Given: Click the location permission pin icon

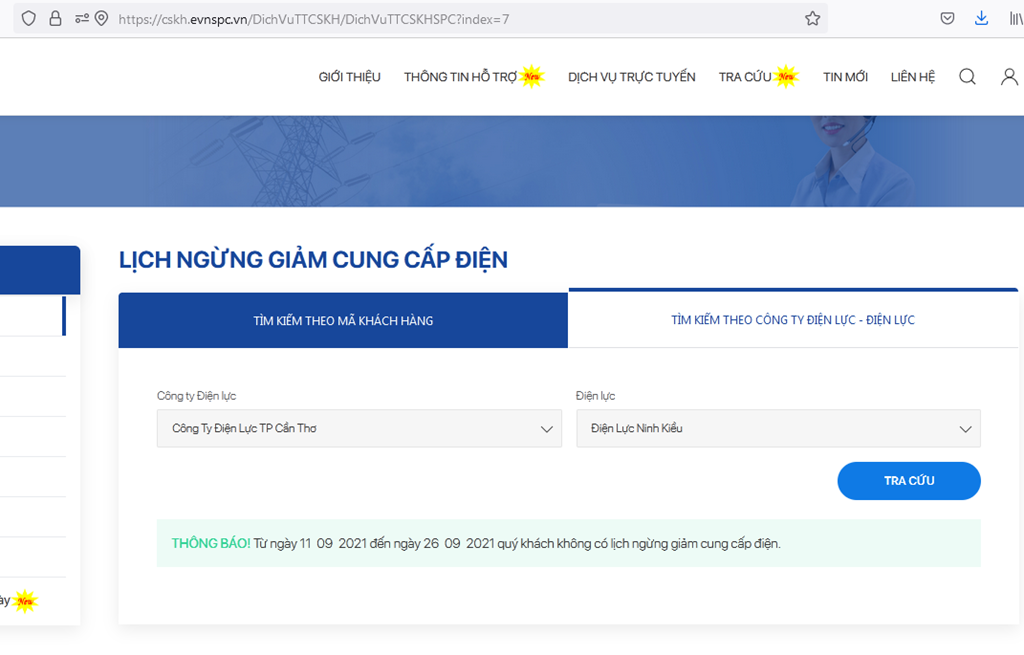Looking at the screenshot, I should coord(101,18).
